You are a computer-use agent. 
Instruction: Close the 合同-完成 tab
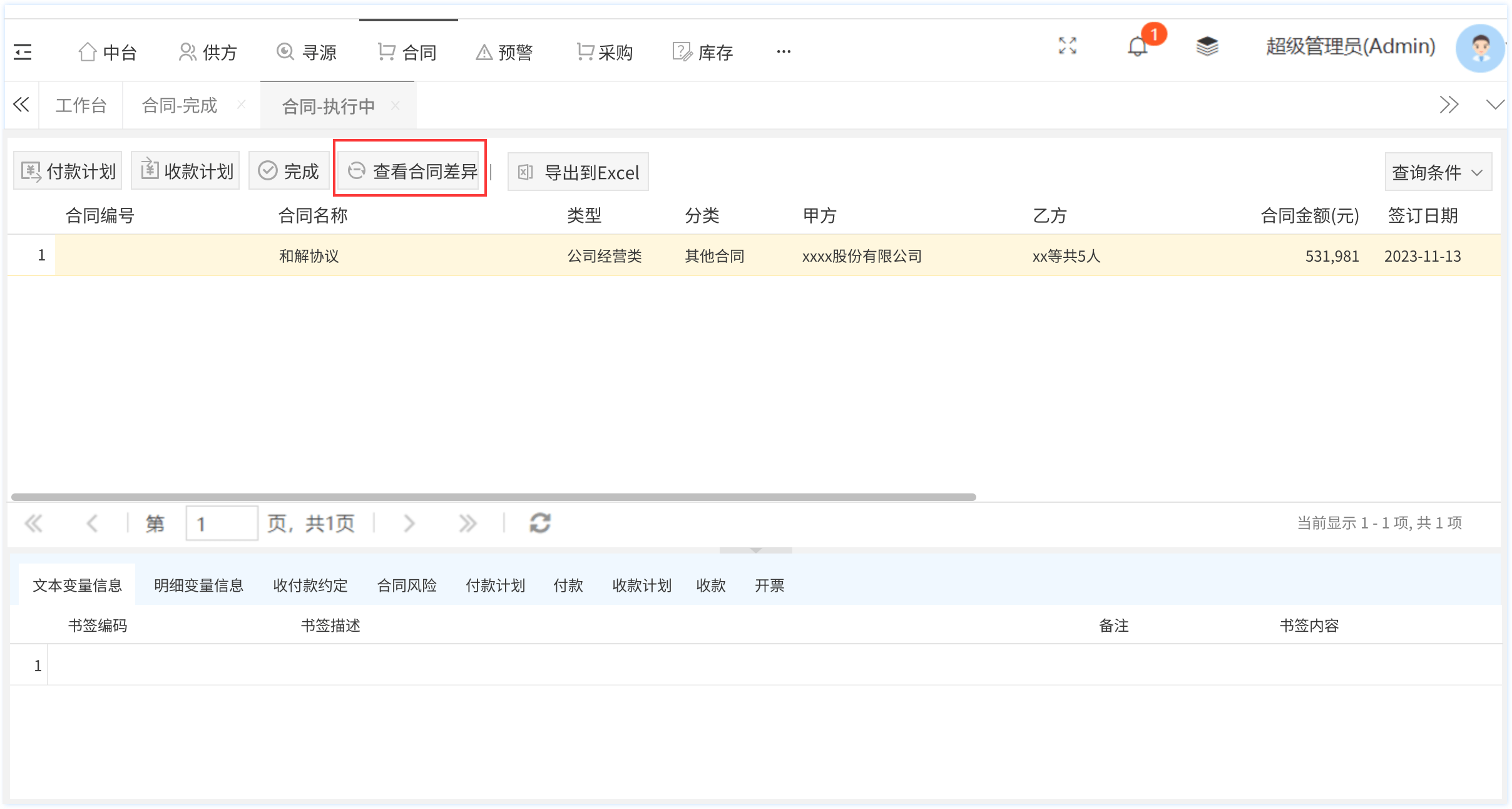(x=241, y=105)
